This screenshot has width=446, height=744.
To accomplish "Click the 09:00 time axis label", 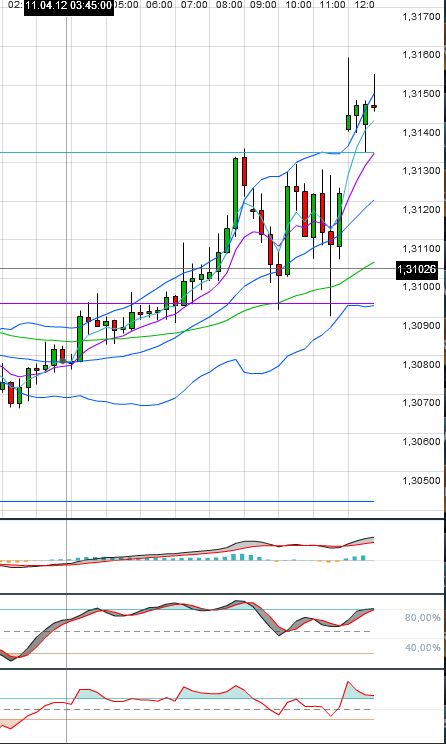I will point(263,5).
